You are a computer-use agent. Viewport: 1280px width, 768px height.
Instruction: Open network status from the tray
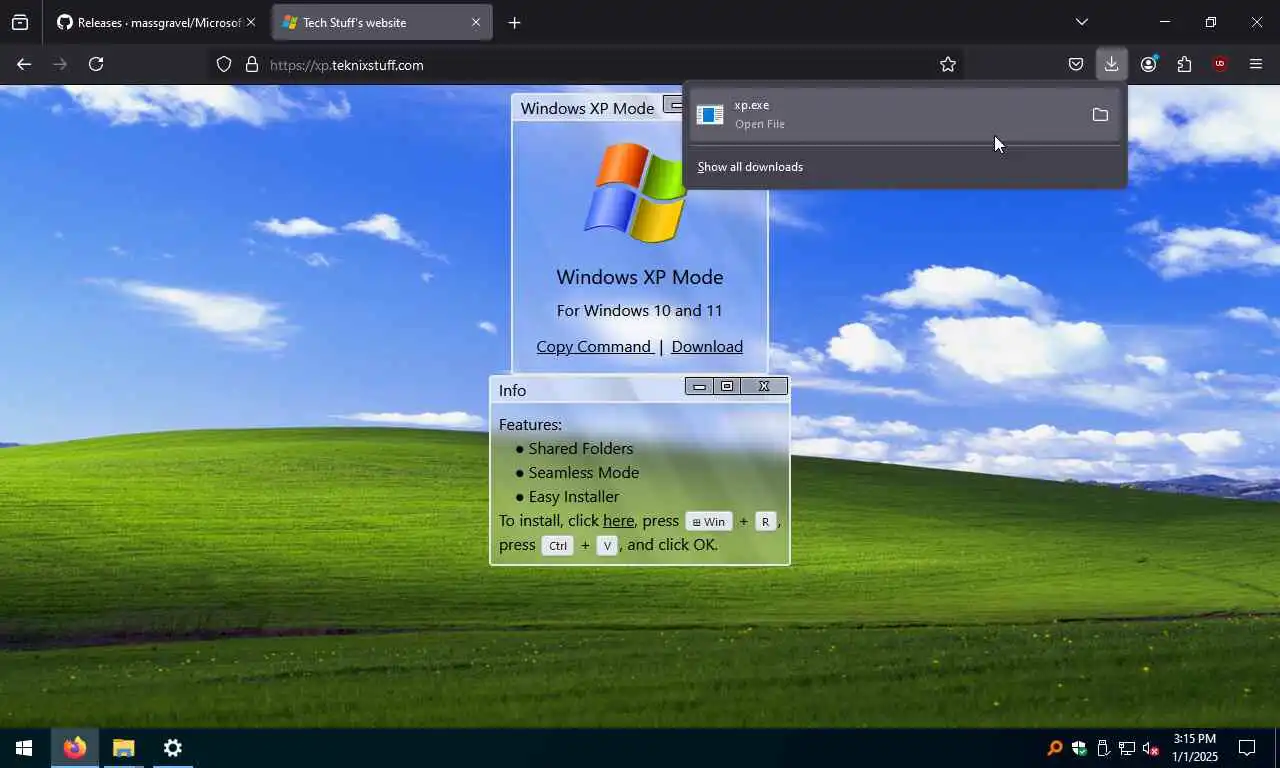[x=1127, y=748]
